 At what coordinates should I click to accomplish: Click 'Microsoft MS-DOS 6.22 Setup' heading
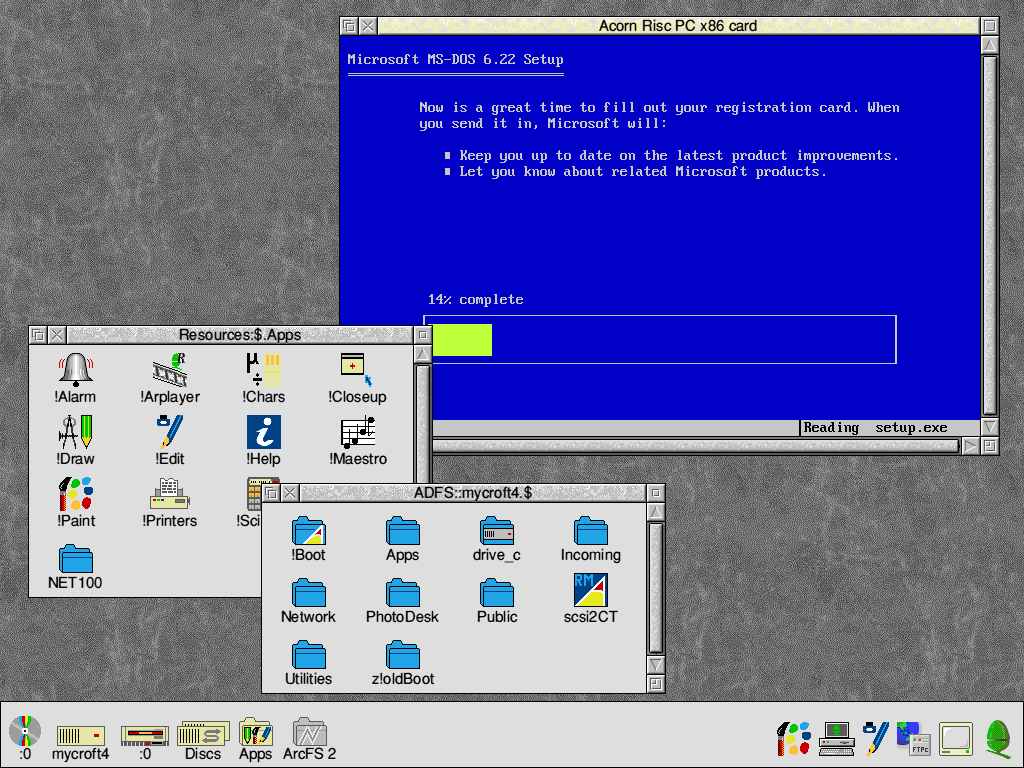tap(455, 59)
